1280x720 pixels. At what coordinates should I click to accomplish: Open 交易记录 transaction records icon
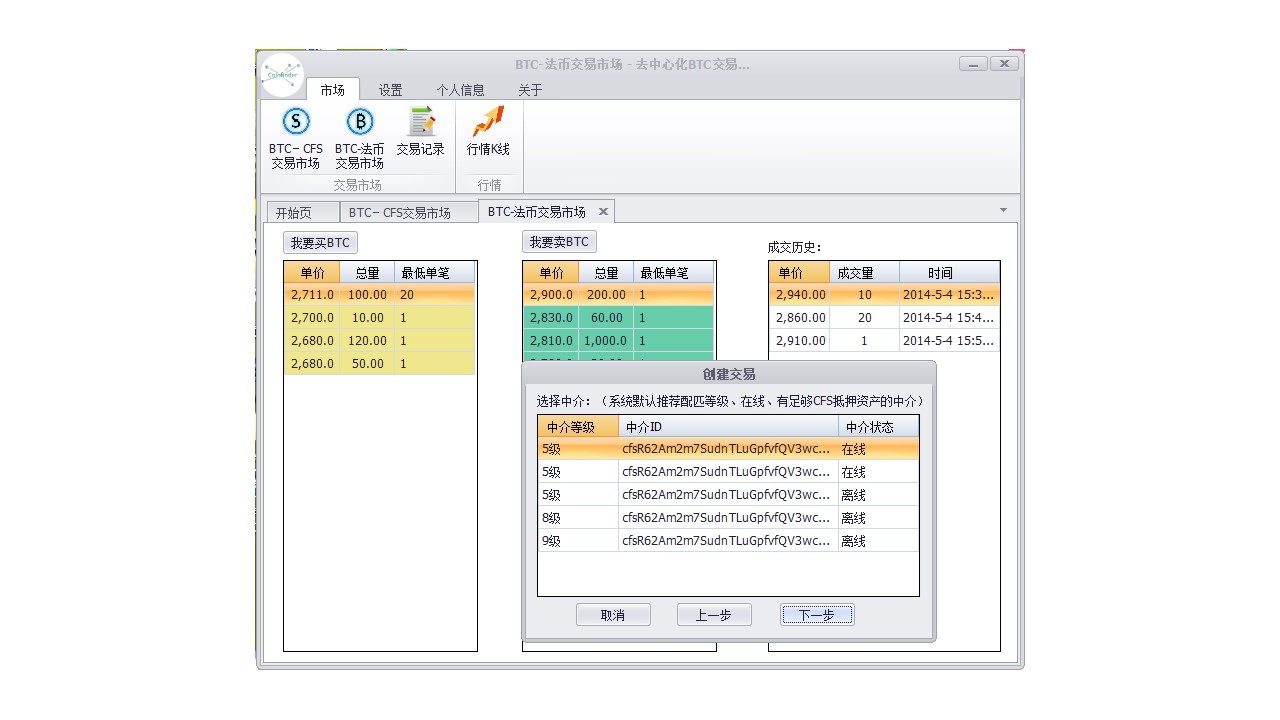pyautogui.click(x=421, y=133)
